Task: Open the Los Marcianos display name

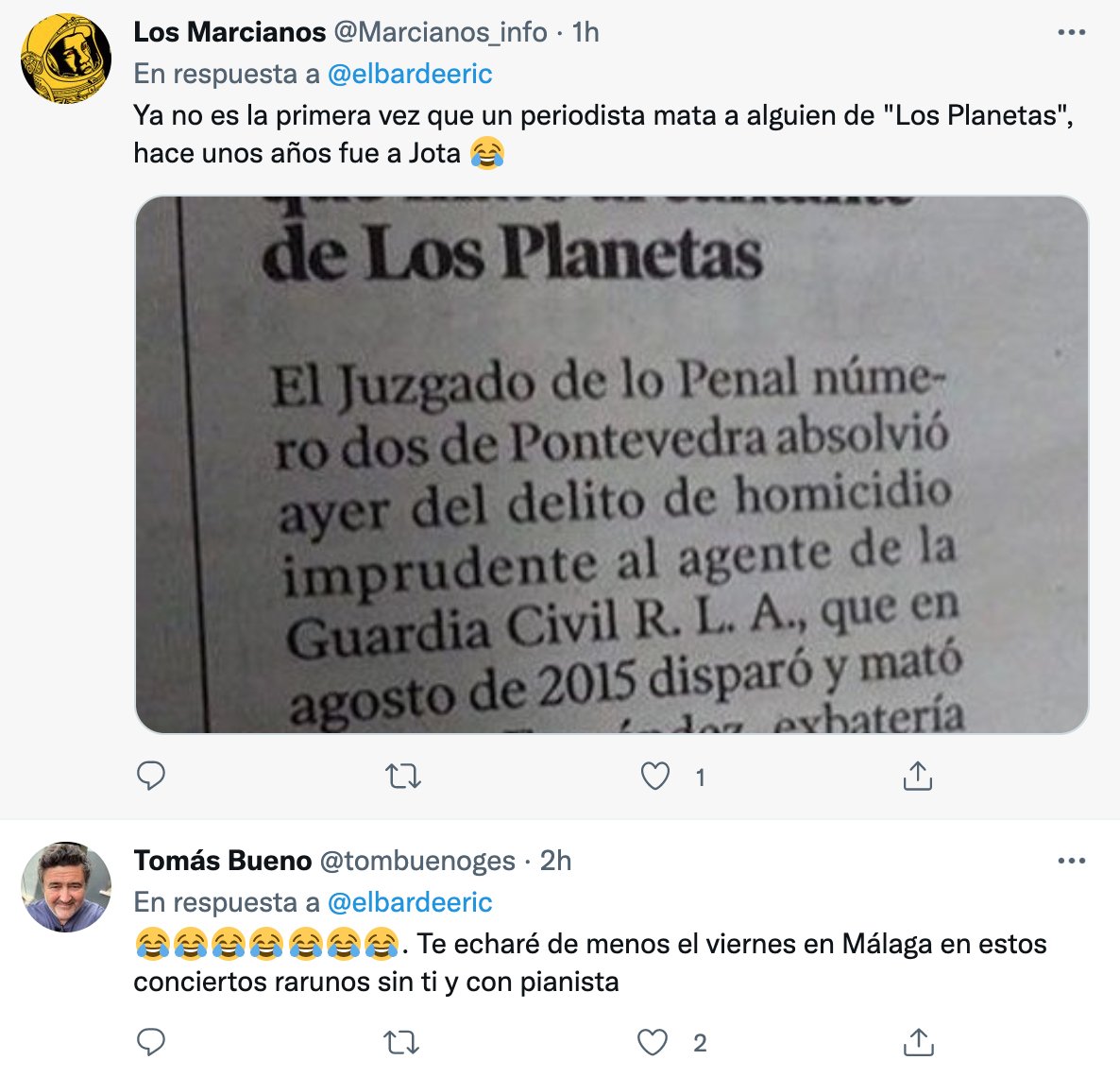Action: tap(229, 32)
